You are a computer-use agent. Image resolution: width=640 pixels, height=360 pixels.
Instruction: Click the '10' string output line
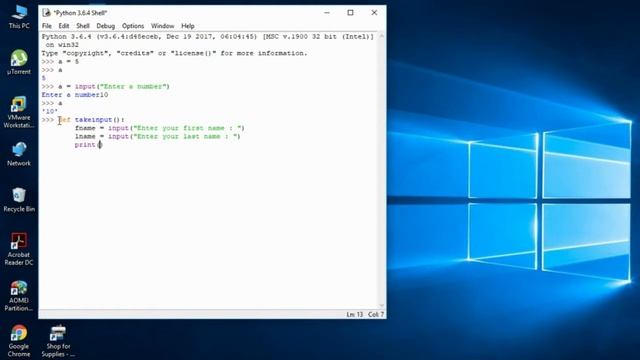point(49,111)
